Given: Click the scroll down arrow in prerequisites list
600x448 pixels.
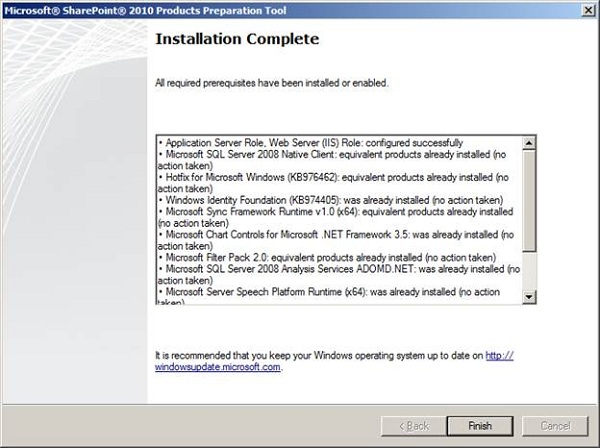Looking at the screenshot, I should [529, 297].
